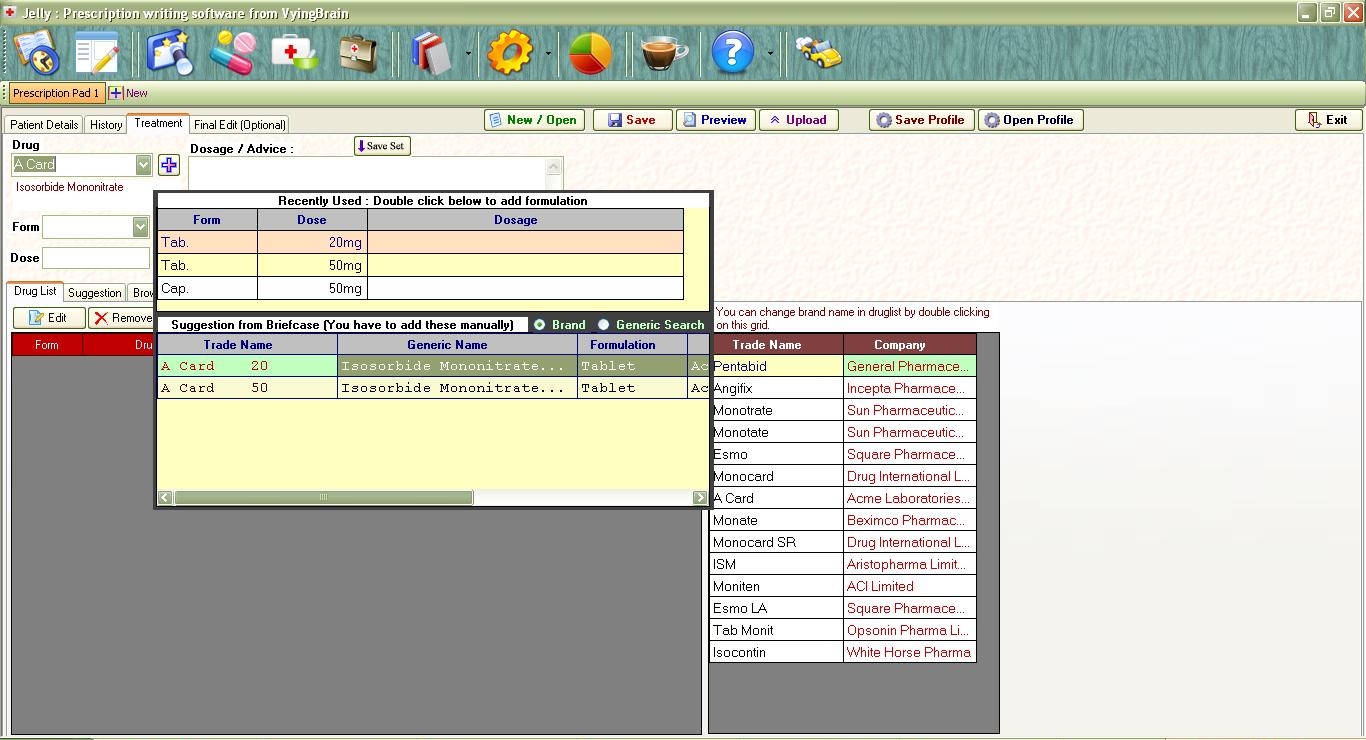Screen dimensions: 1366x740
Task: Click the first aid kit toolbar icon
Action: click(x=295, y=52)
